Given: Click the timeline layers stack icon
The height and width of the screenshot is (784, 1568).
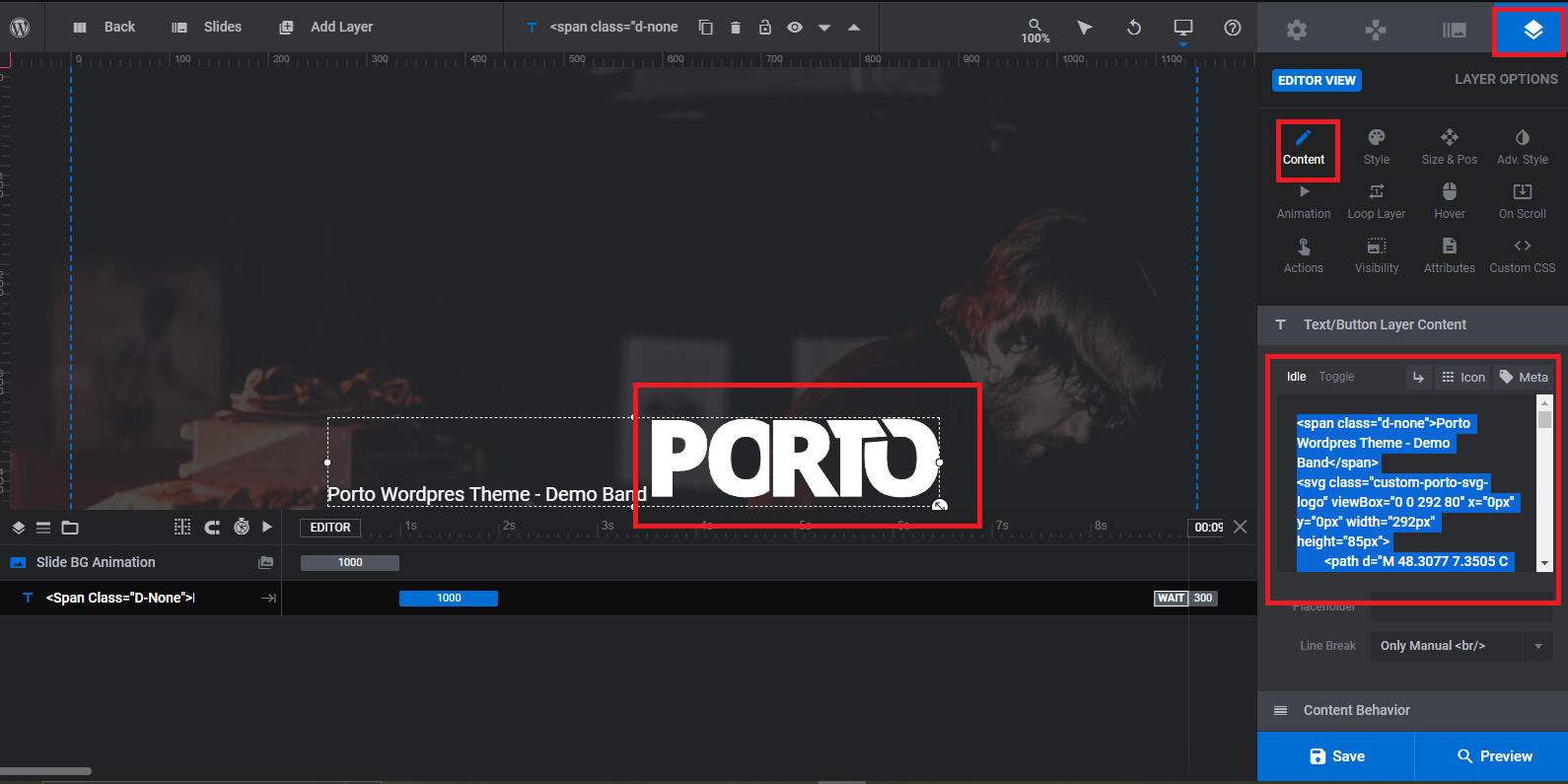Looking at the screenshot, I should click(x=18, y=528).
